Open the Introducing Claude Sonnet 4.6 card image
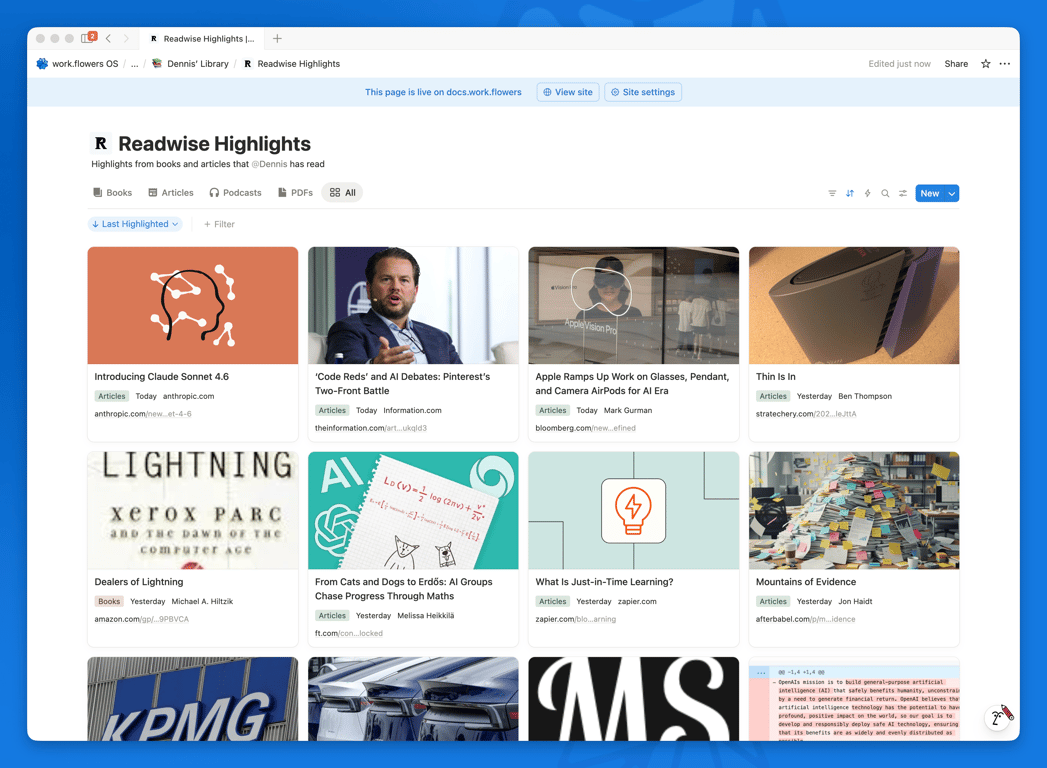The height and width of the screenshot is (768, 1047). tap(193, 305)
